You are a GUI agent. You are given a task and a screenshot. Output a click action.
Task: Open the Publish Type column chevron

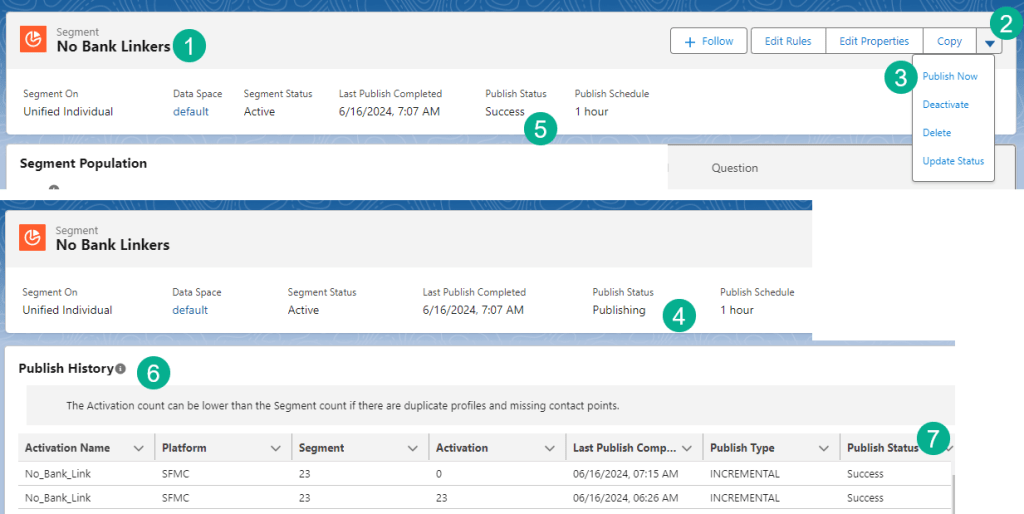pyautogui.click(x=824, y=448)
